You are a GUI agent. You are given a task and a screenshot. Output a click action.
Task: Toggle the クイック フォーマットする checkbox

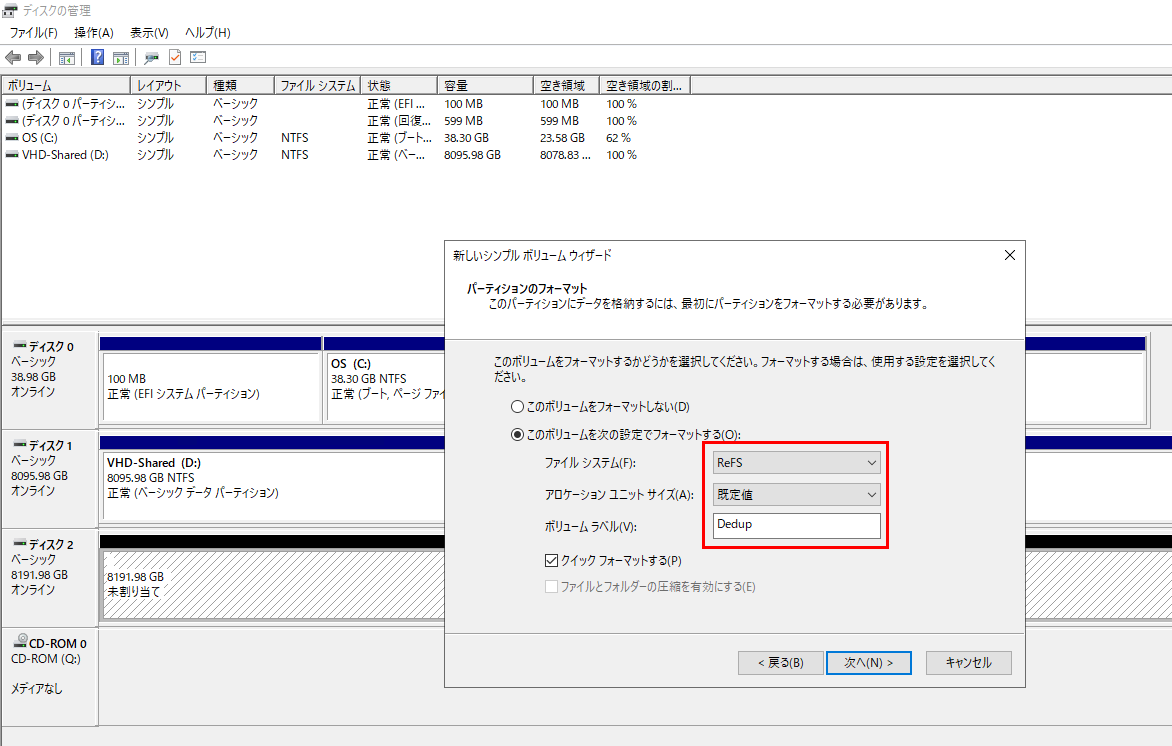point(552,560)
